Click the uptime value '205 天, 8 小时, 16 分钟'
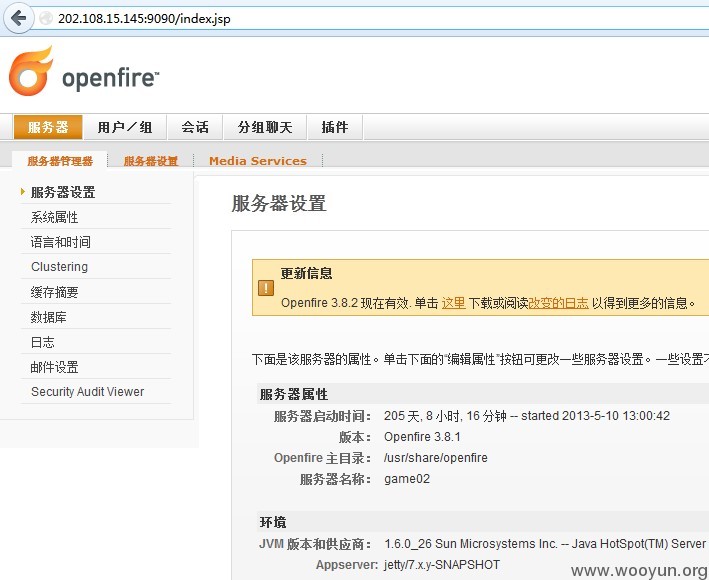 (x=445, y=416)
